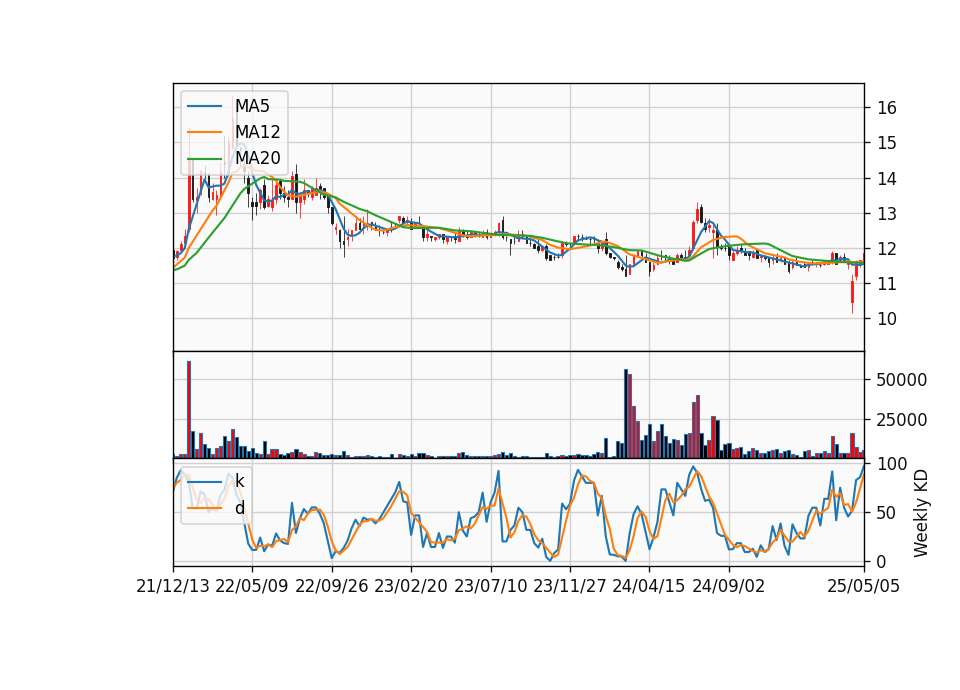Screen dimensions: 960x690
Task: Click the 22/05/09 date label
Action: (x=252, y=586)
